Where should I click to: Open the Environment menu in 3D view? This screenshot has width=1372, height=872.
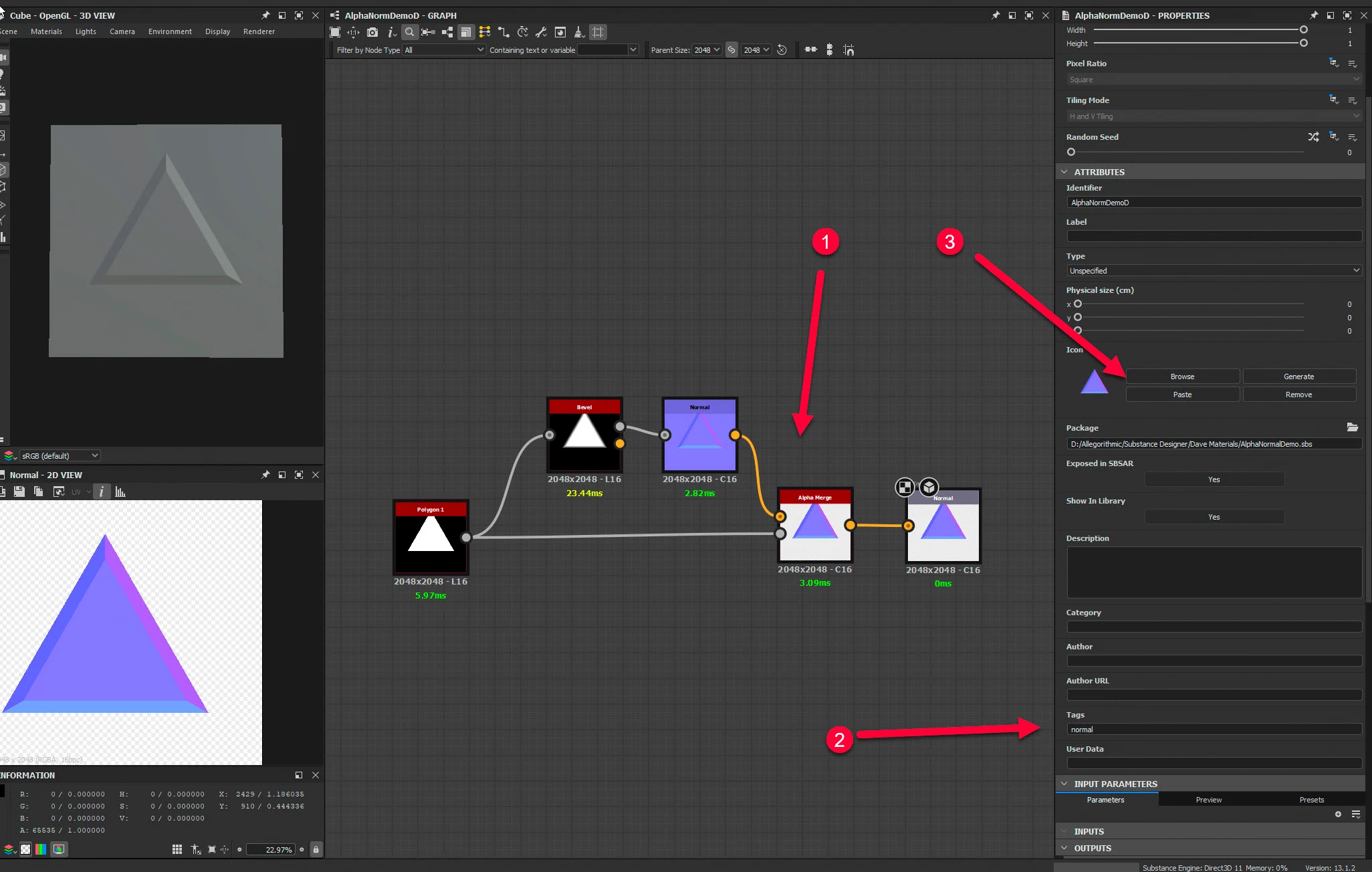[170, 31]
